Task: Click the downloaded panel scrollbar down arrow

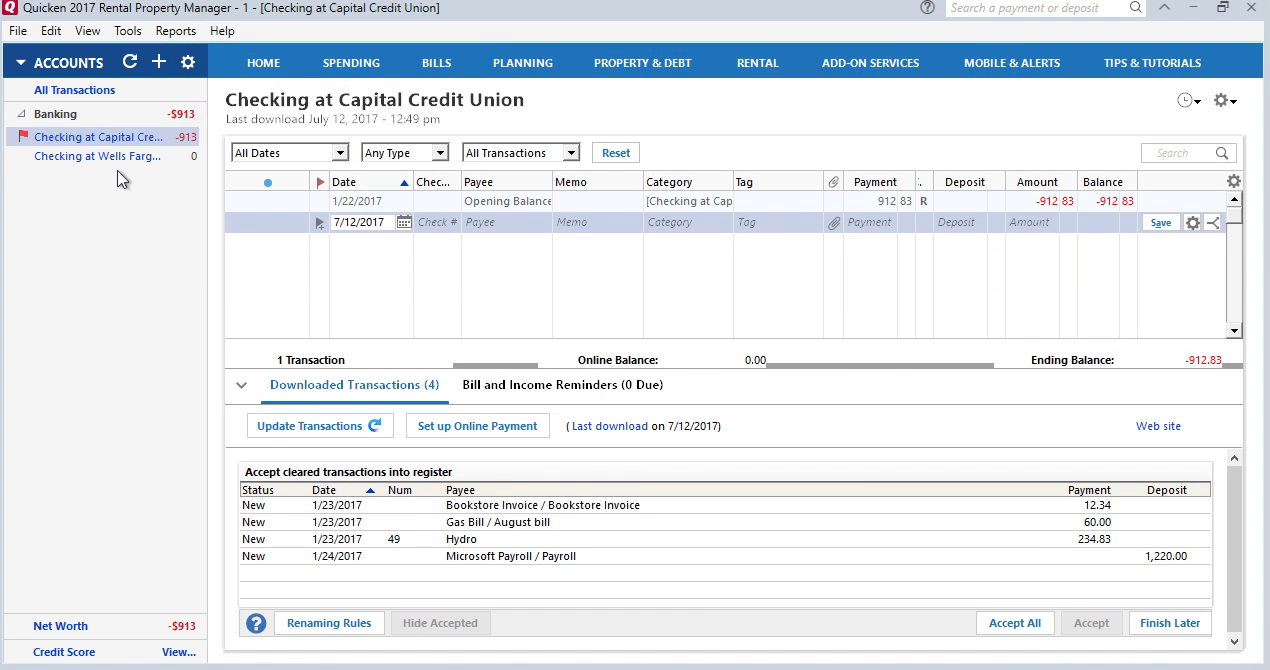Action: [1234, 641]
